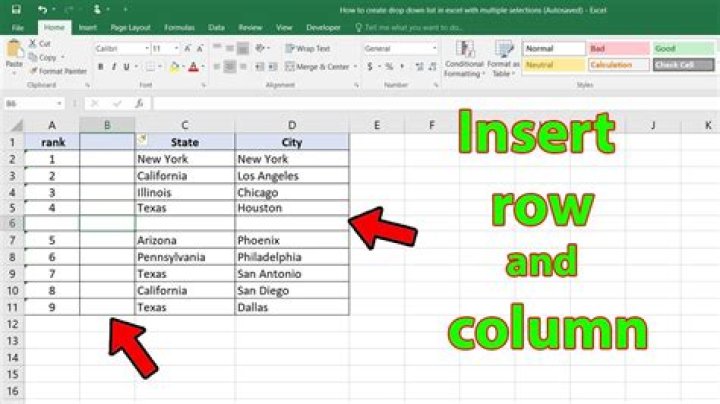Click the Insert Function fx icon
The width and height of the screenshot is (720, 404).
pyautogui.click(x=137, y=103)
